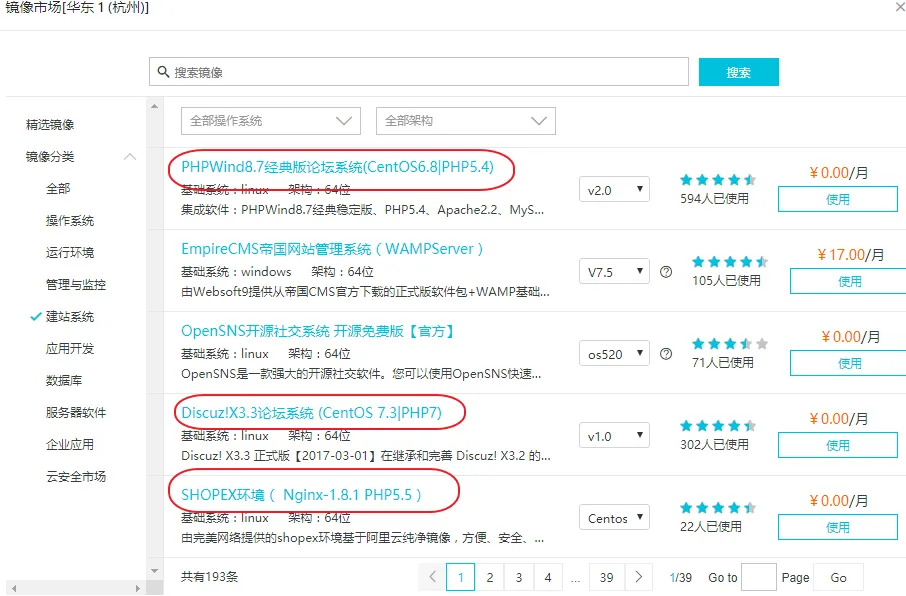
Task: Open V7.5 version dropdown for EmpireCMS
Action: pyautogui.click(x=614, y=272)
